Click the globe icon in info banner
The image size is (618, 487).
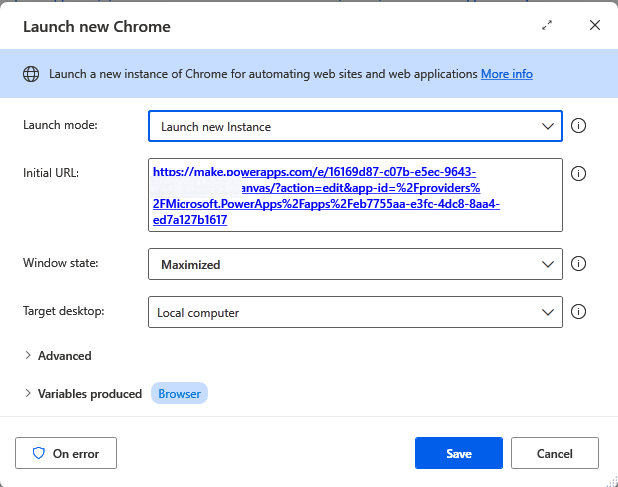[31, 74]
